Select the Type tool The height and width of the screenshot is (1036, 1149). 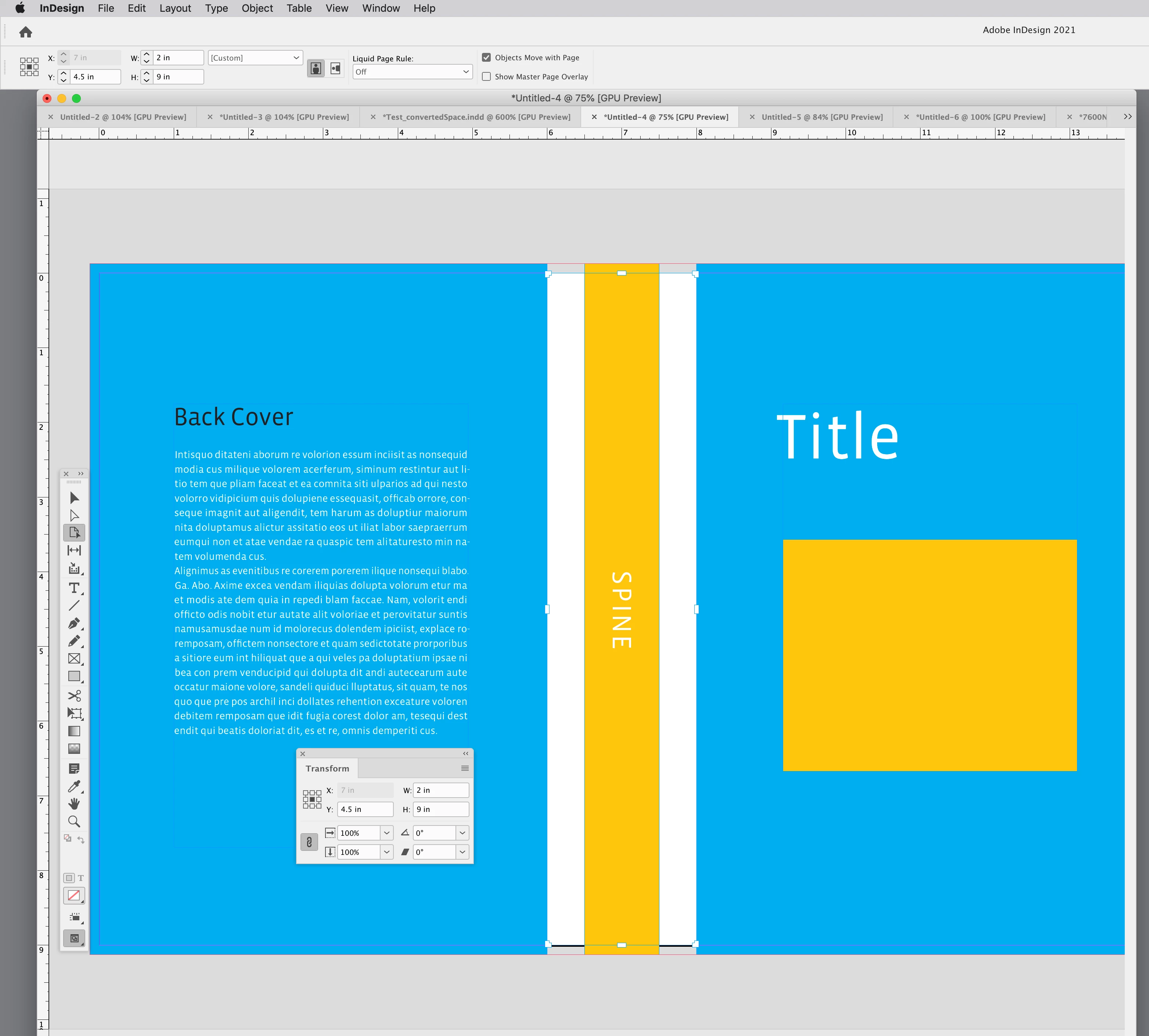(74, 587)
